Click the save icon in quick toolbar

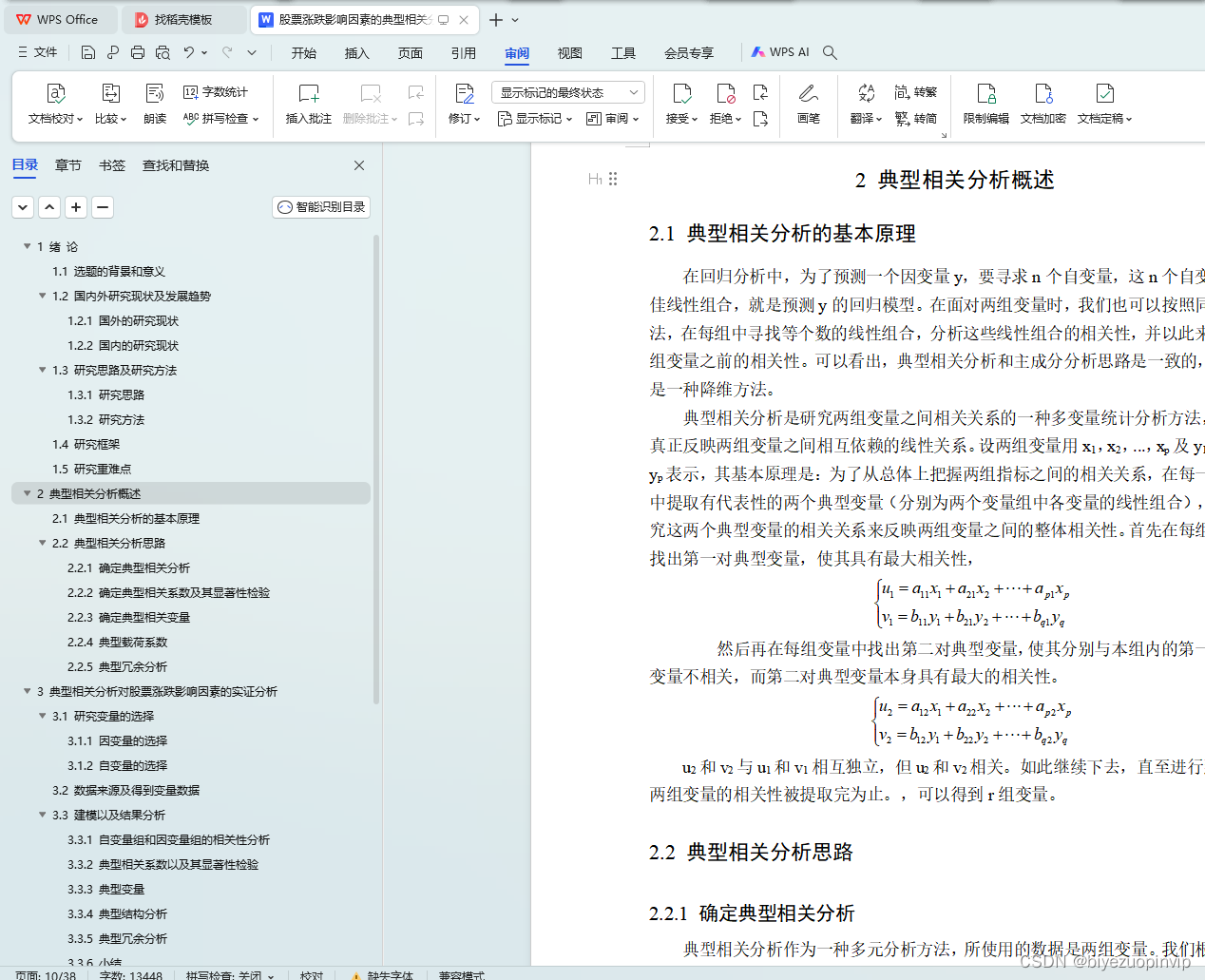pos(88,52)
